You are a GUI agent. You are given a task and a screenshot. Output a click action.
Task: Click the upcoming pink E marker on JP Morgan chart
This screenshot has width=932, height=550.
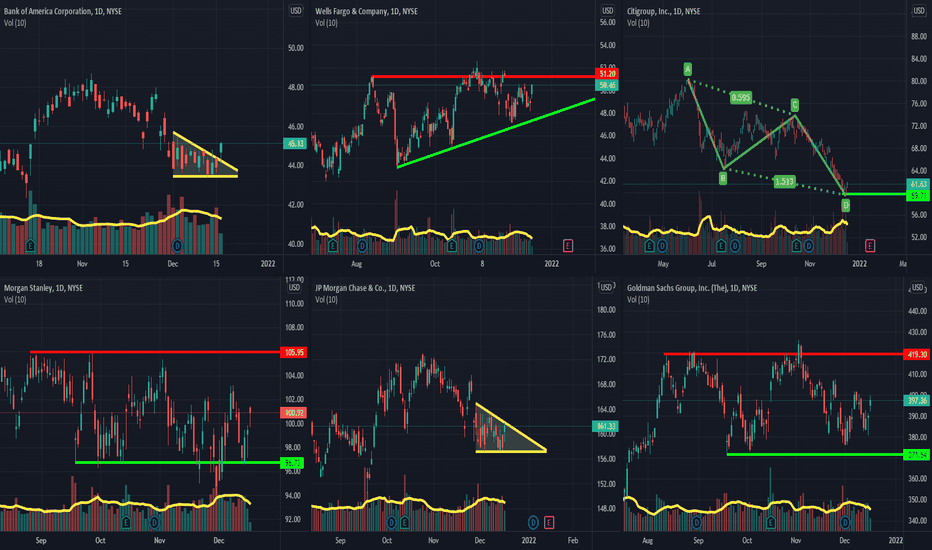[549, 522]
